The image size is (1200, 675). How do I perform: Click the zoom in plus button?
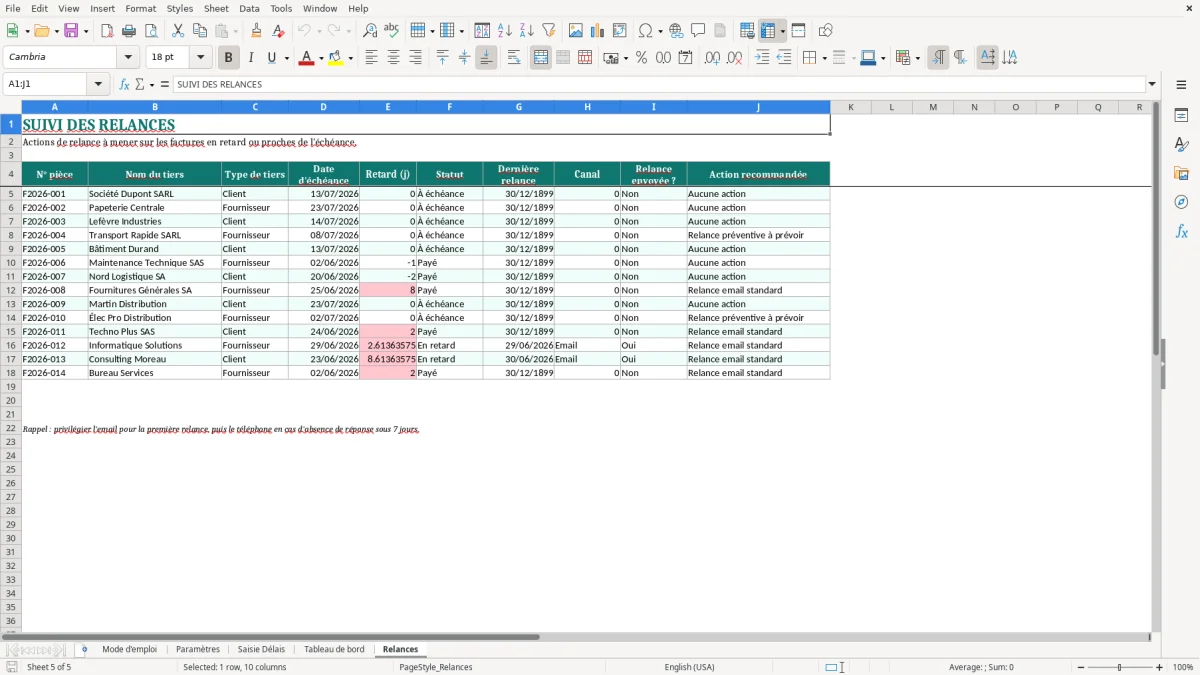[1160, 667]
